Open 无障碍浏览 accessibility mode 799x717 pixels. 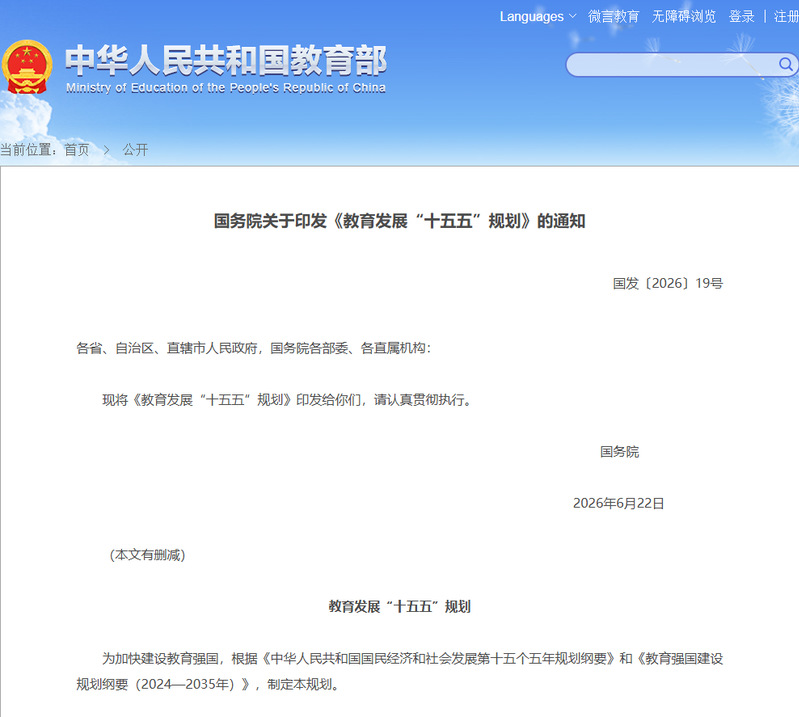click(684, 16)
